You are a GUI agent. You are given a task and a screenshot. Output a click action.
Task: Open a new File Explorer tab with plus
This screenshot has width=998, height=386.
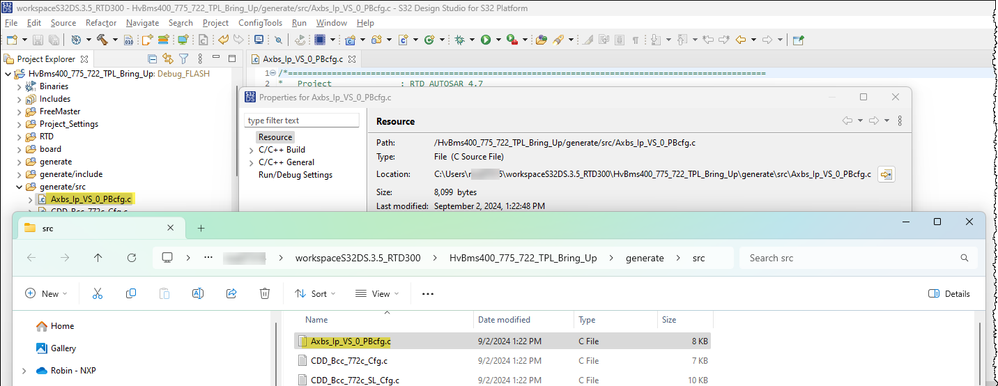pos(201,228)
